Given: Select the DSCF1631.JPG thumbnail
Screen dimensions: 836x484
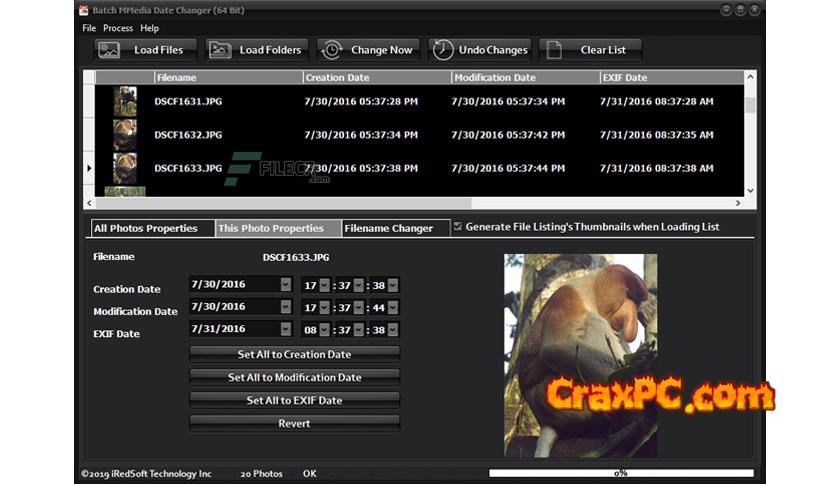Looking at the screenshot, I should pyautogui.click(x=125, y=101).
